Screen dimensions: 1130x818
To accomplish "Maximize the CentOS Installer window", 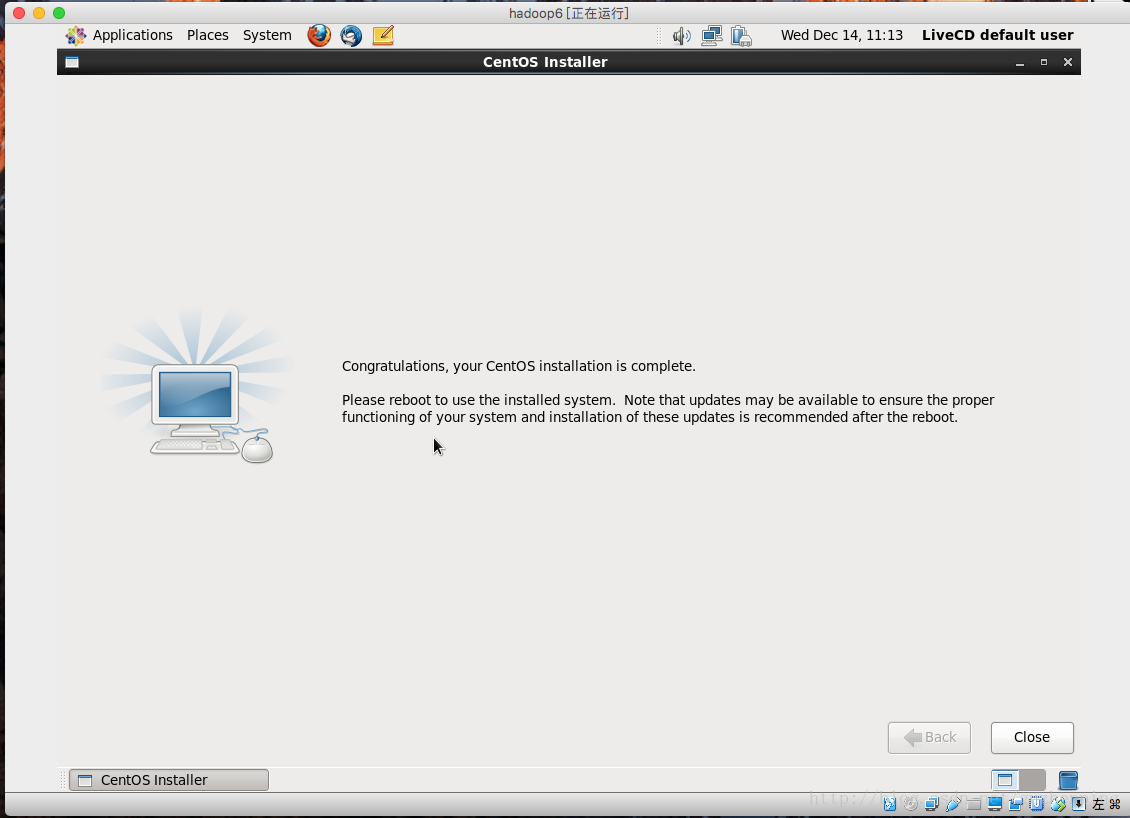I will tap(1044, 63).
